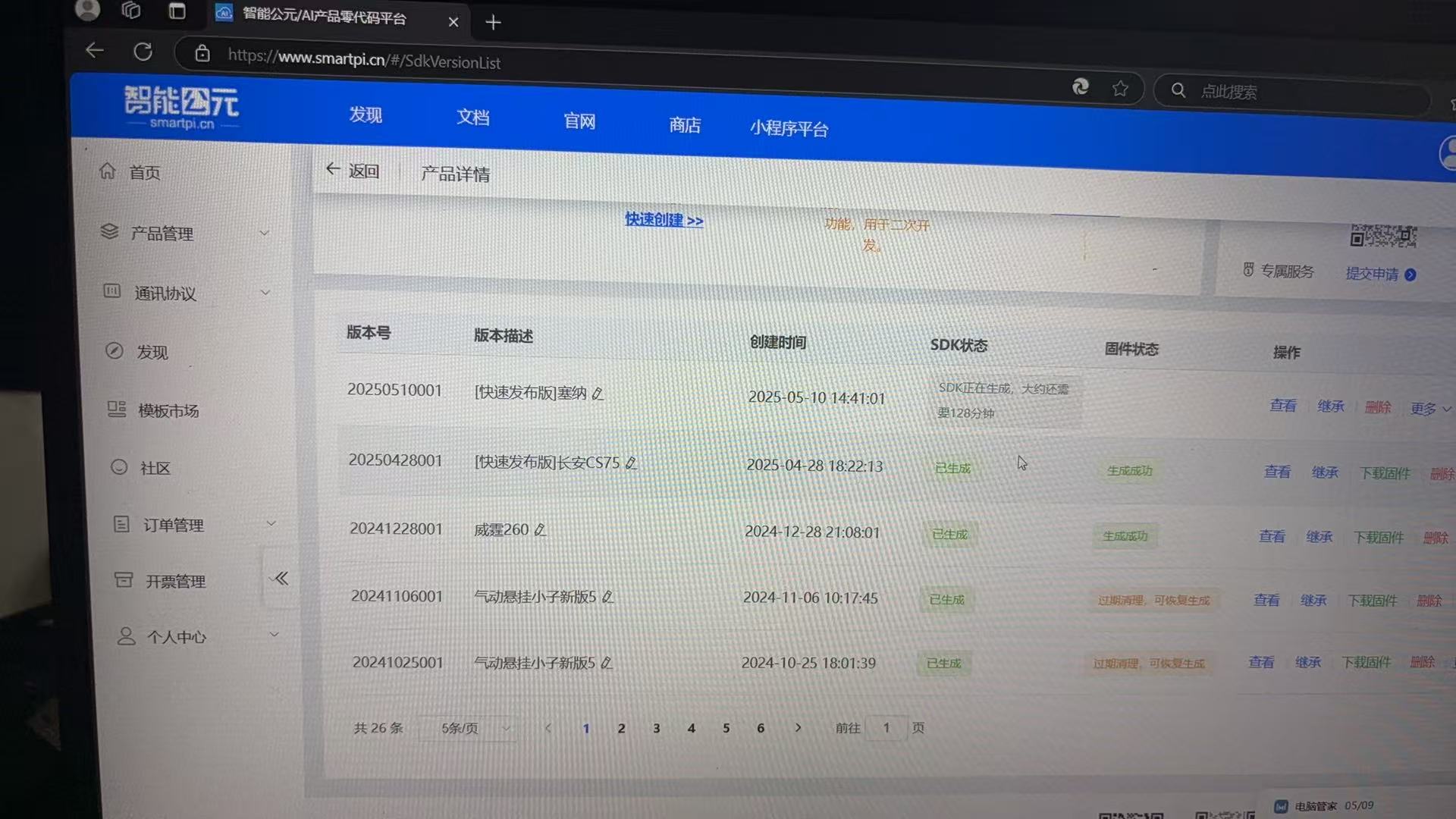Click 下载固件 for the 长安CS75 version
The width and height of the screenshot is (1456, 819).
click(1385, 472)
